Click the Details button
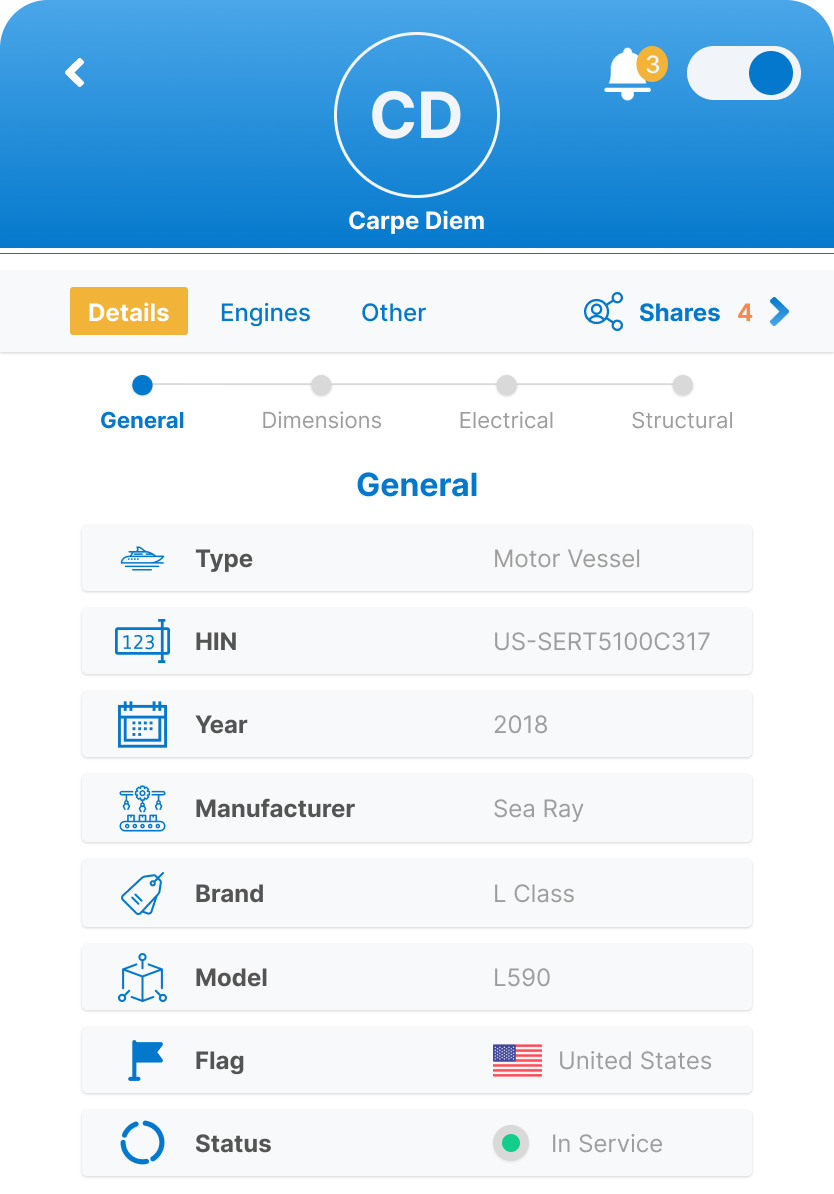 (x=129, y=312)
